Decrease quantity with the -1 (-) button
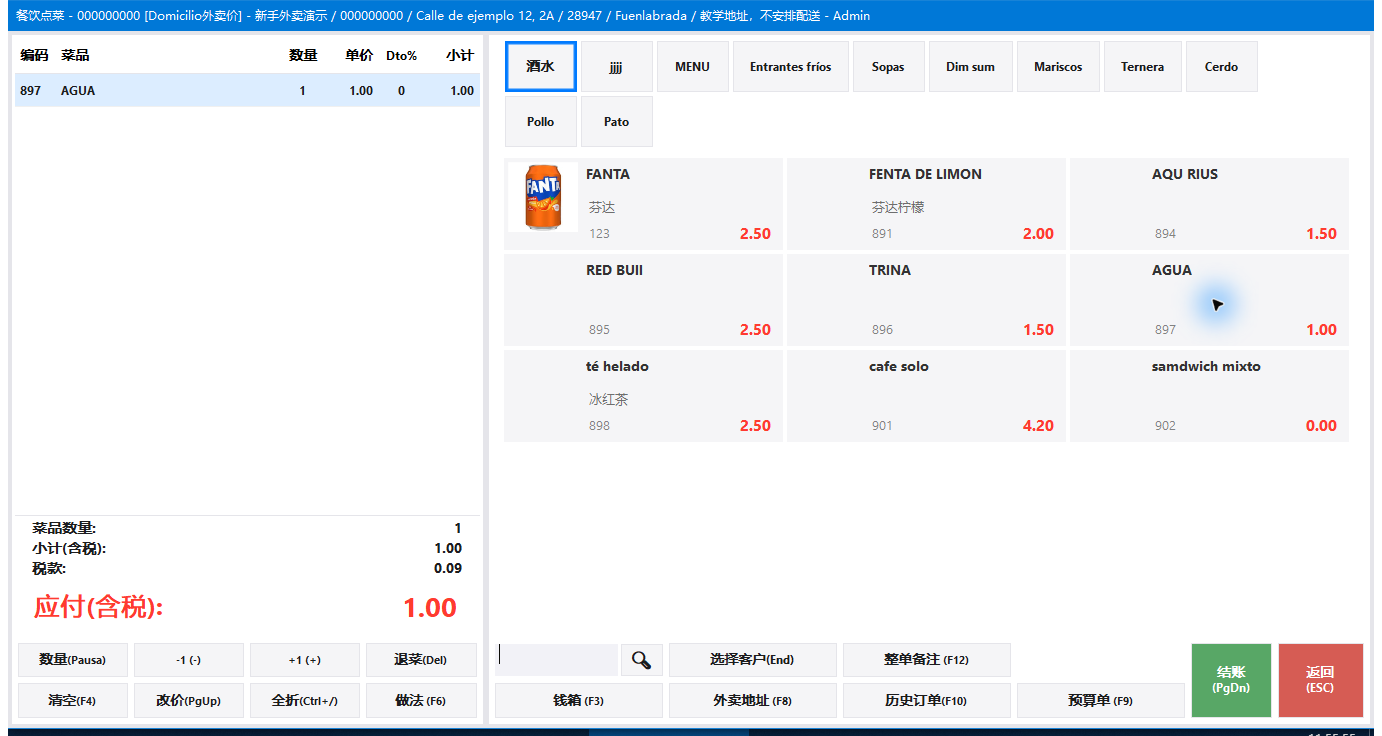 pos(189,660)
